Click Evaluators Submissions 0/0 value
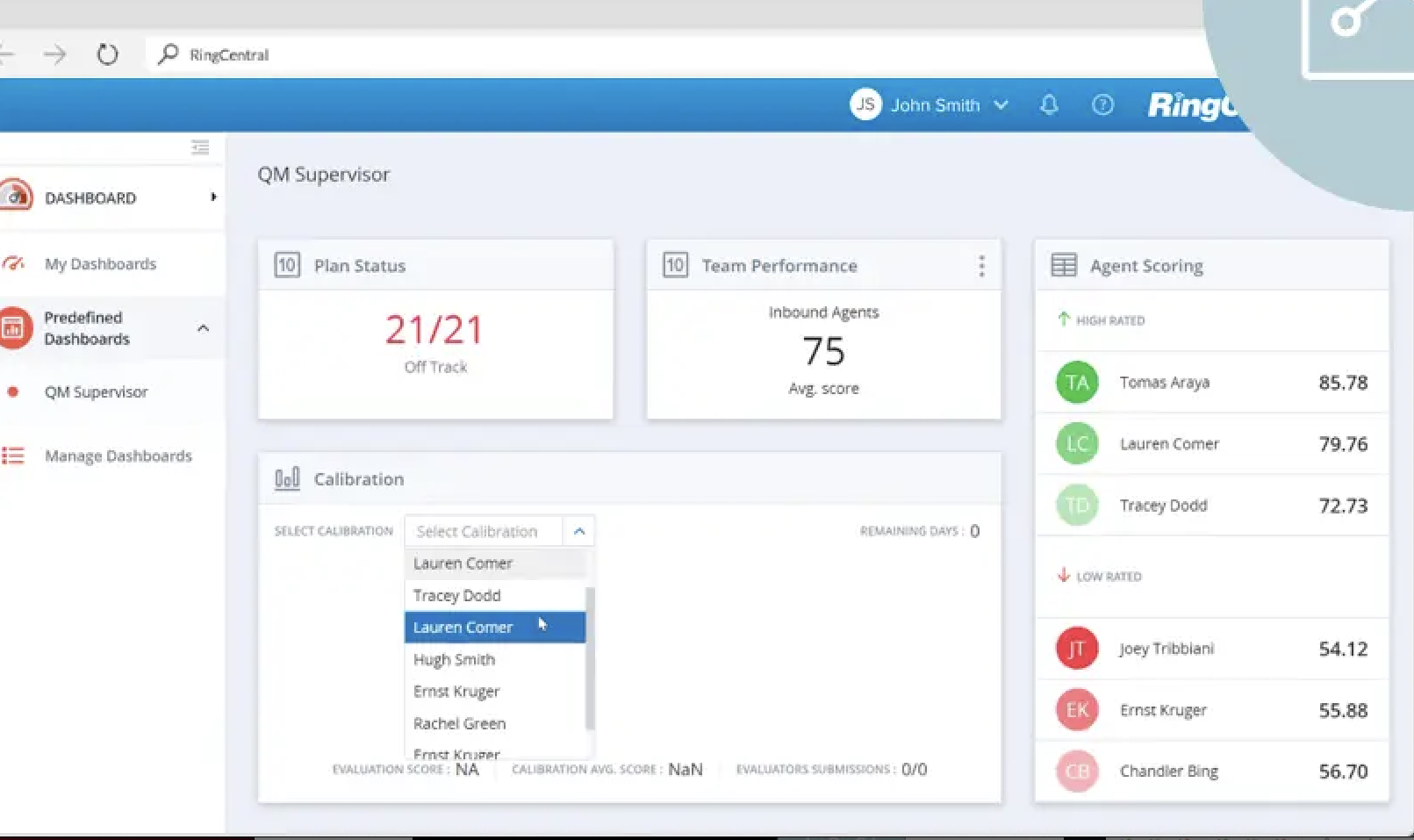Screen dimensions: 1414x840 click(914, 770)
